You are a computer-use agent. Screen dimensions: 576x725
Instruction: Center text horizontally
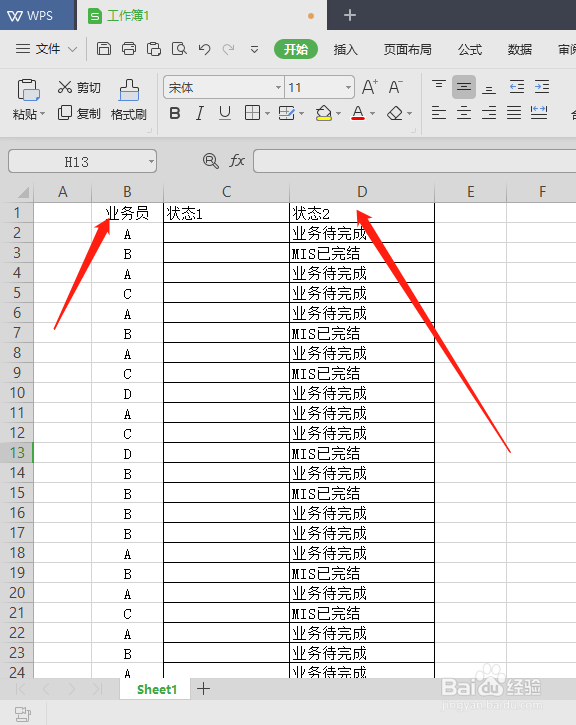464,112
